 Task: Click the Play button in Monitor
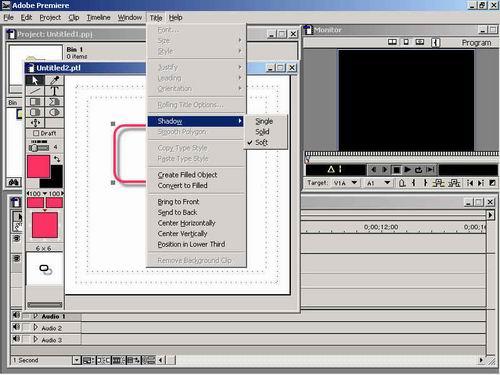coord(407,170)
